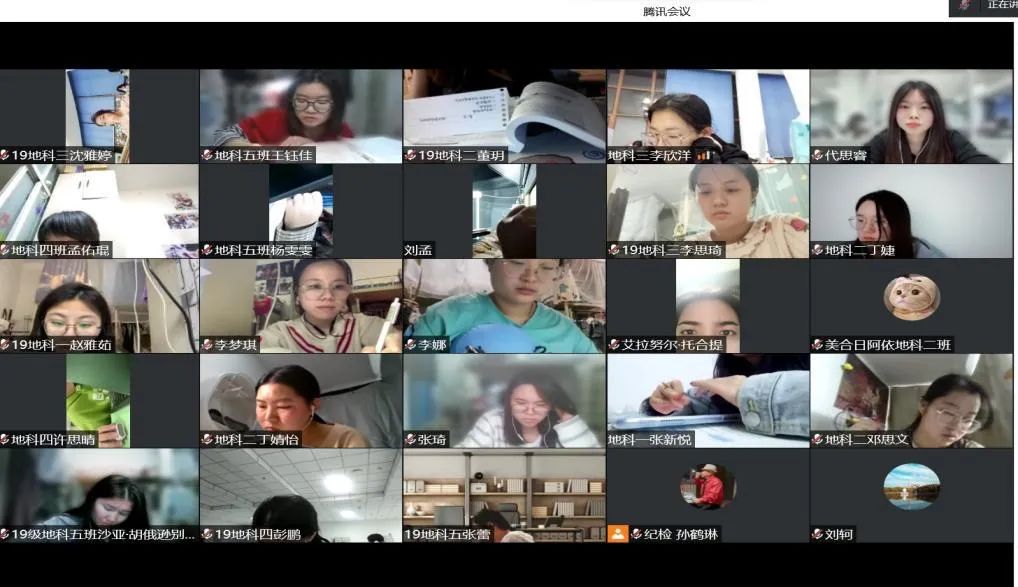Click the muted mic icon beside 李梦琪
The height and width of the screenshot is (587, 1018).
[x=207, y=345]
